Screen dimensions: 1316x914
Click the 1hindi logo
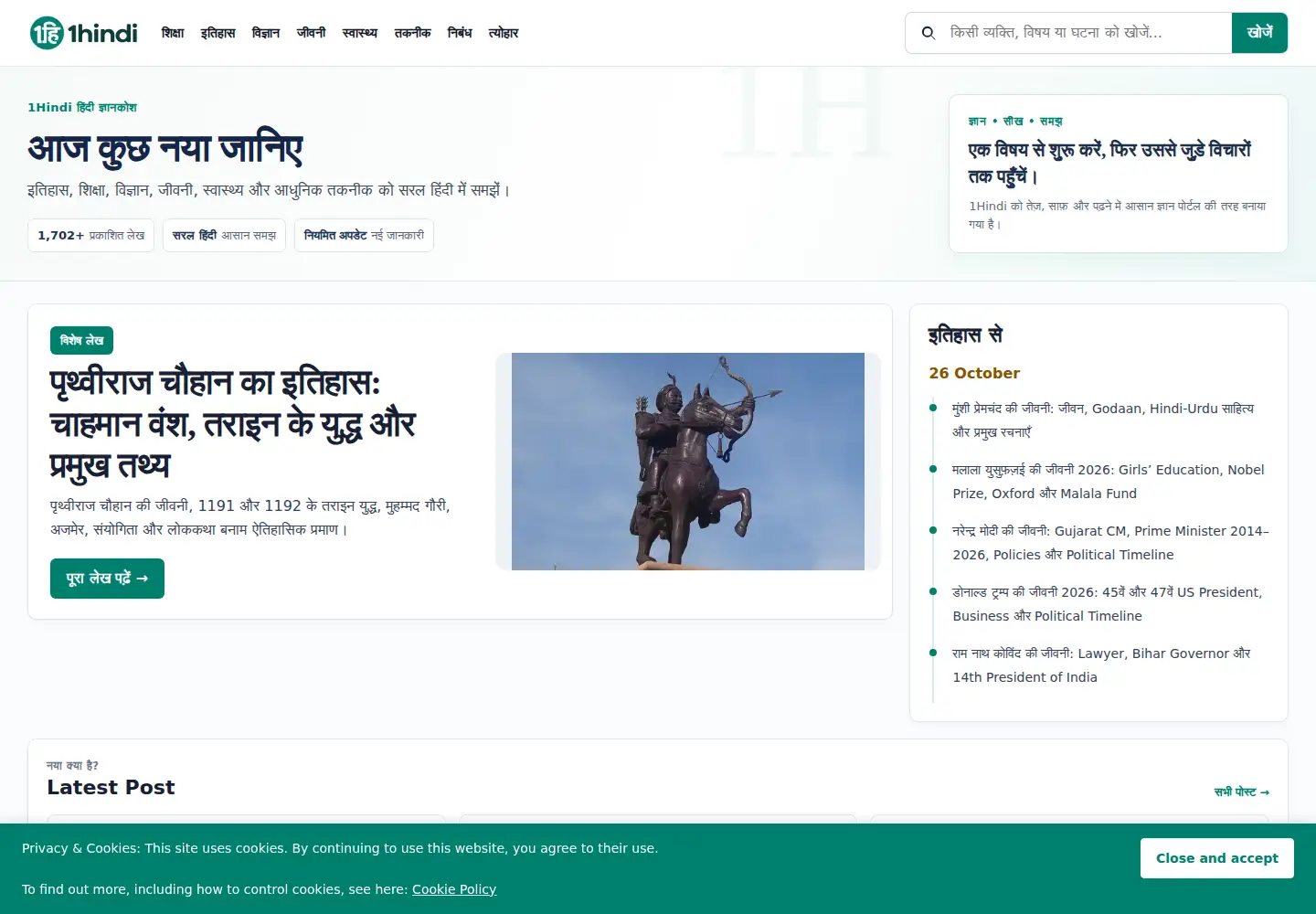pyautogui.click(x=83, y=33)
